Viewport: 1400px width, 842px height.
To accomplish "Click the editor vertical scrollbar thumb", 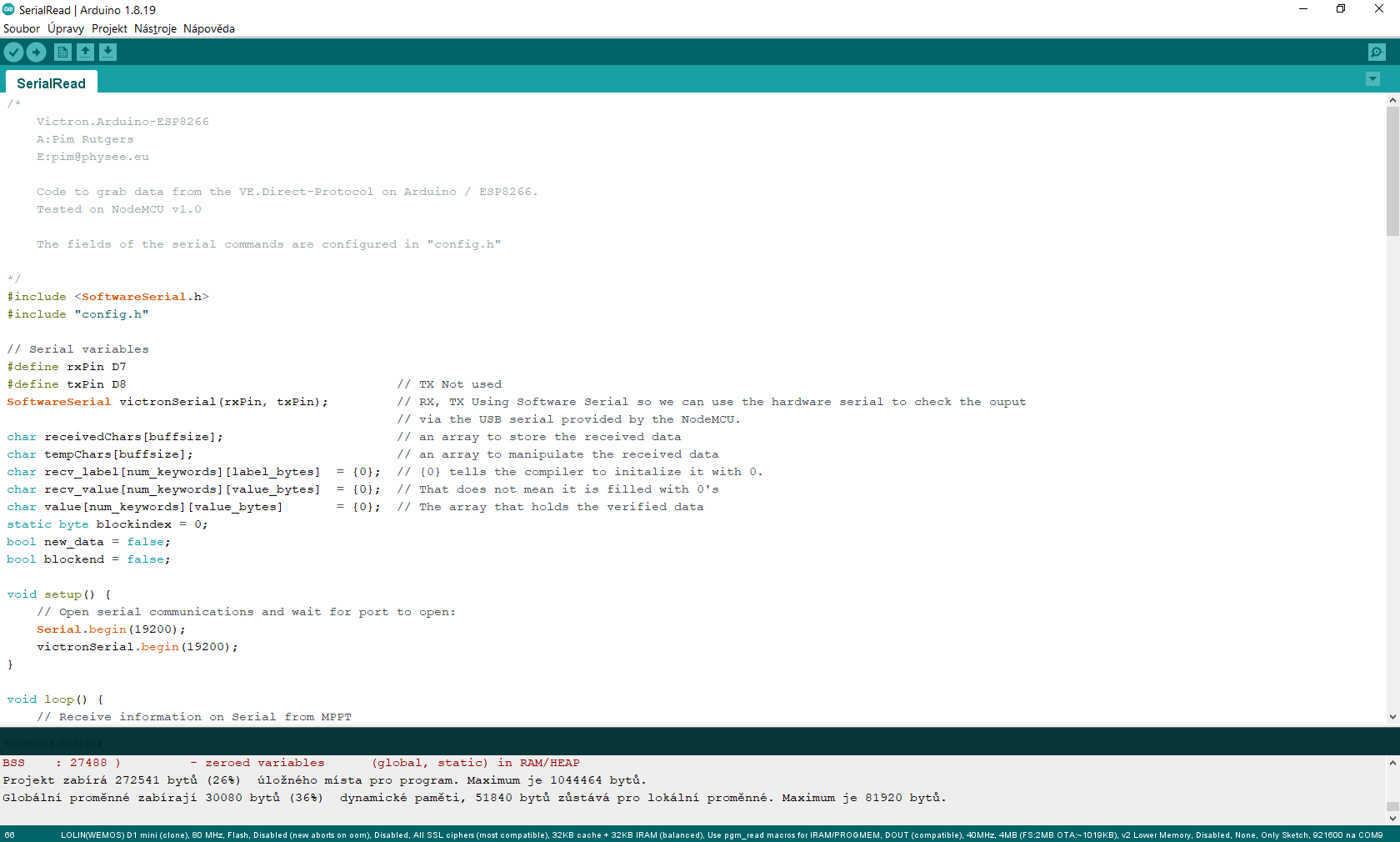I will 1392,171.
